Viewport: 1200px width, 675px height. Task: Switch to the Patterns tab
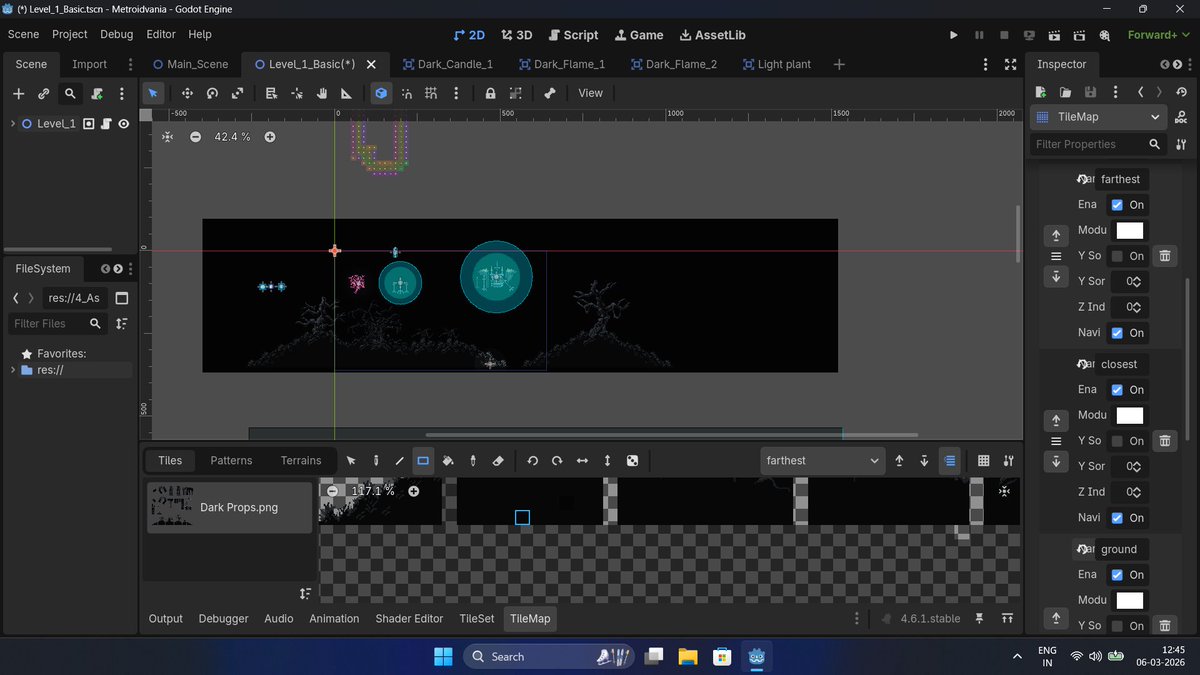click(231, 461)
